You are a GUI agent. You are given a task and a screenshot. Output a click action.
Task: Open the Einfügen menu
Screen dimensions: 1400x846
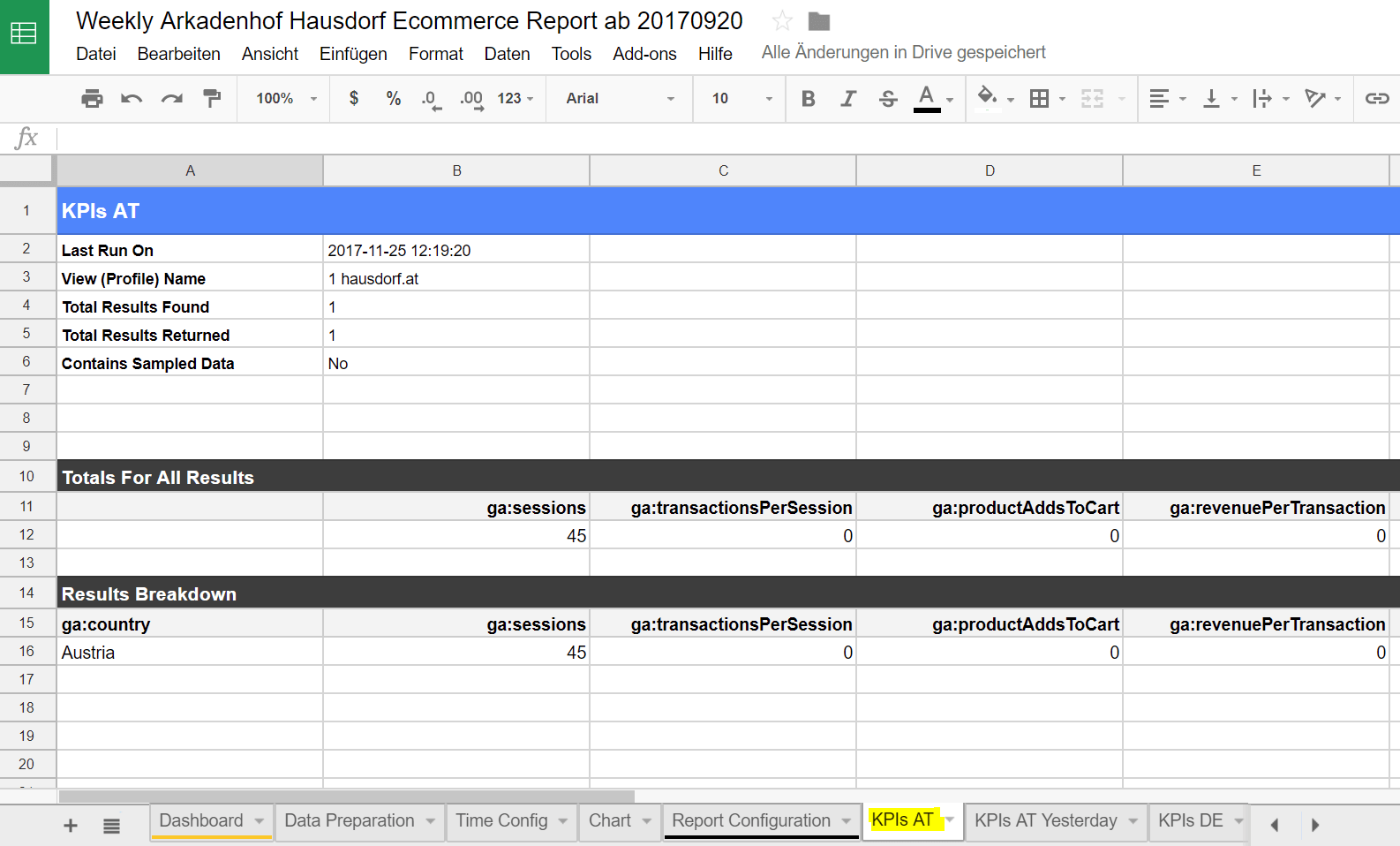pyautogui.click(x=353, y=54)
